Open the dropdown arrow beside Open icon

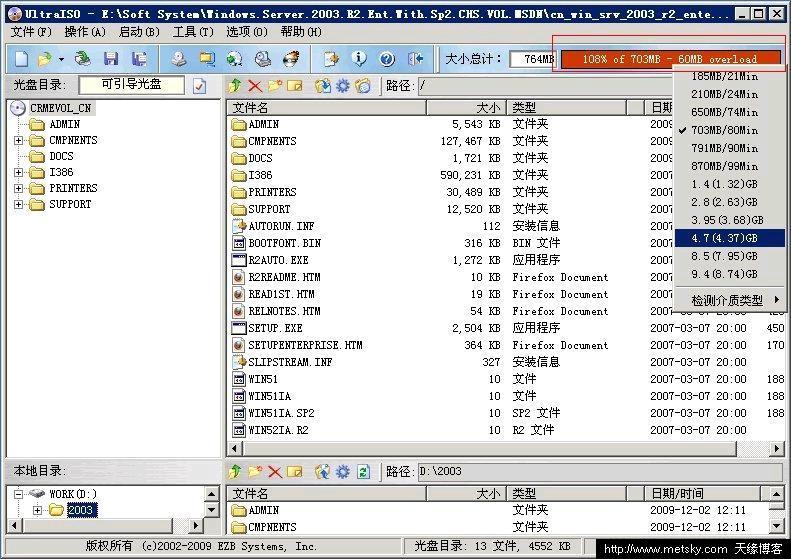[61, 59]
